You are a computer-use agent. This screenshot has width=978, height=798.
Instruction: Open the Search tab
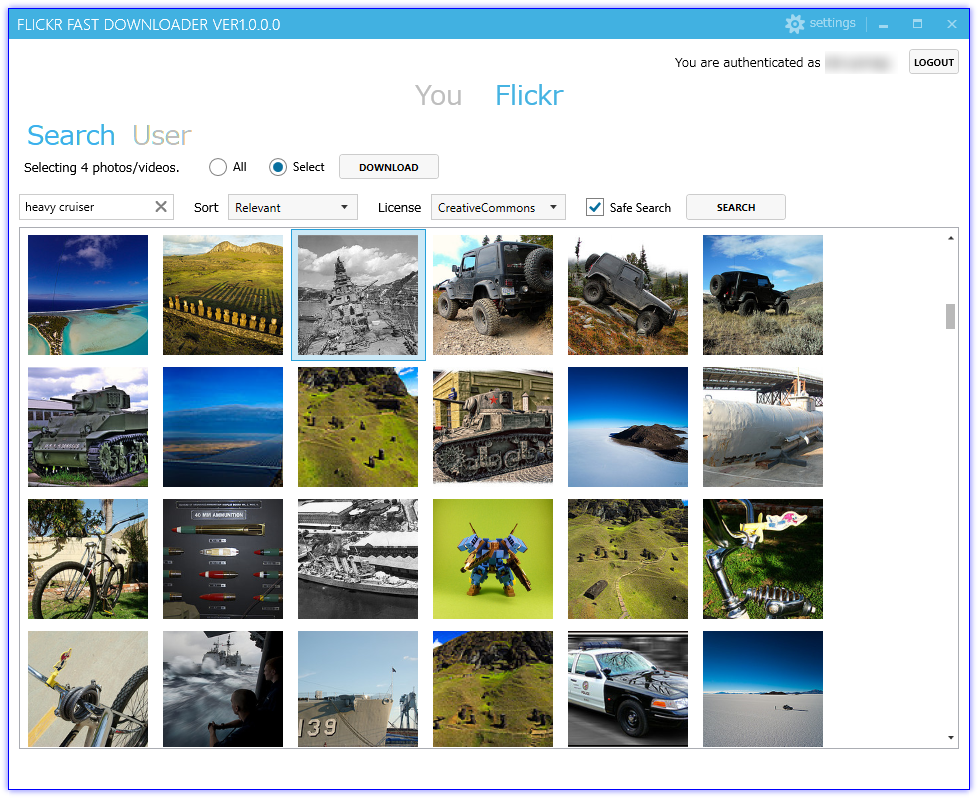point(71,135)
